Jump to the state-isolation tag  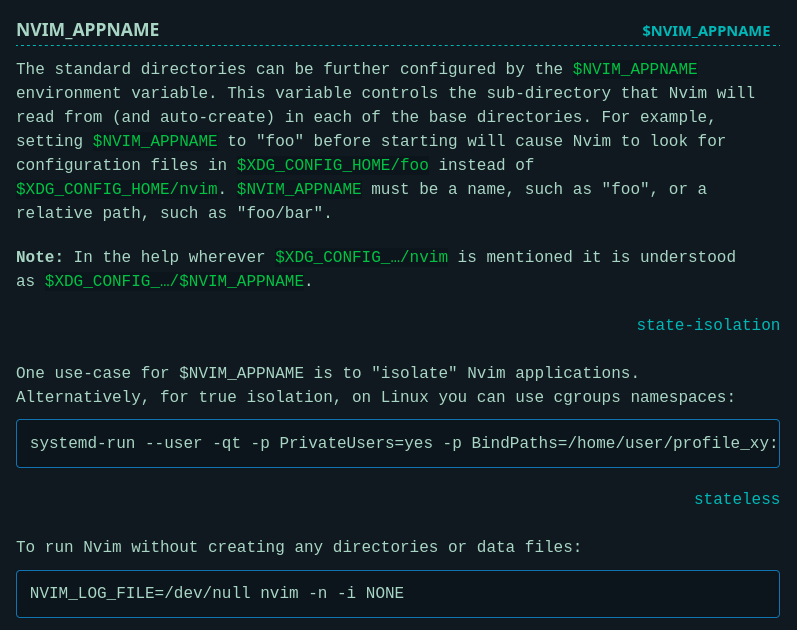pos(708,326)
